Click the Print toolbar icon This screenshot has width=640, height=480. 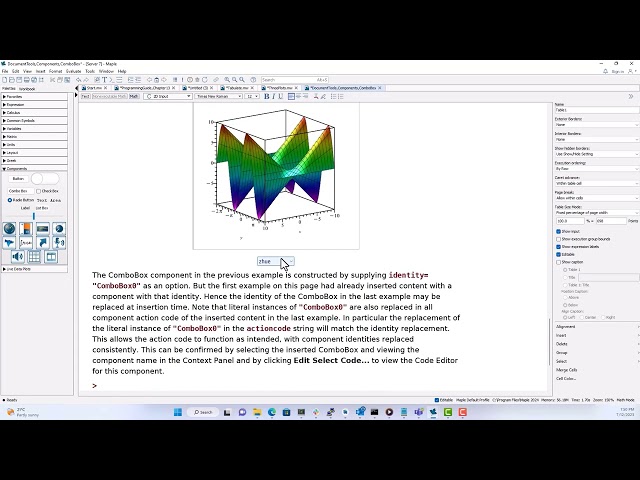tap(27, 80)
